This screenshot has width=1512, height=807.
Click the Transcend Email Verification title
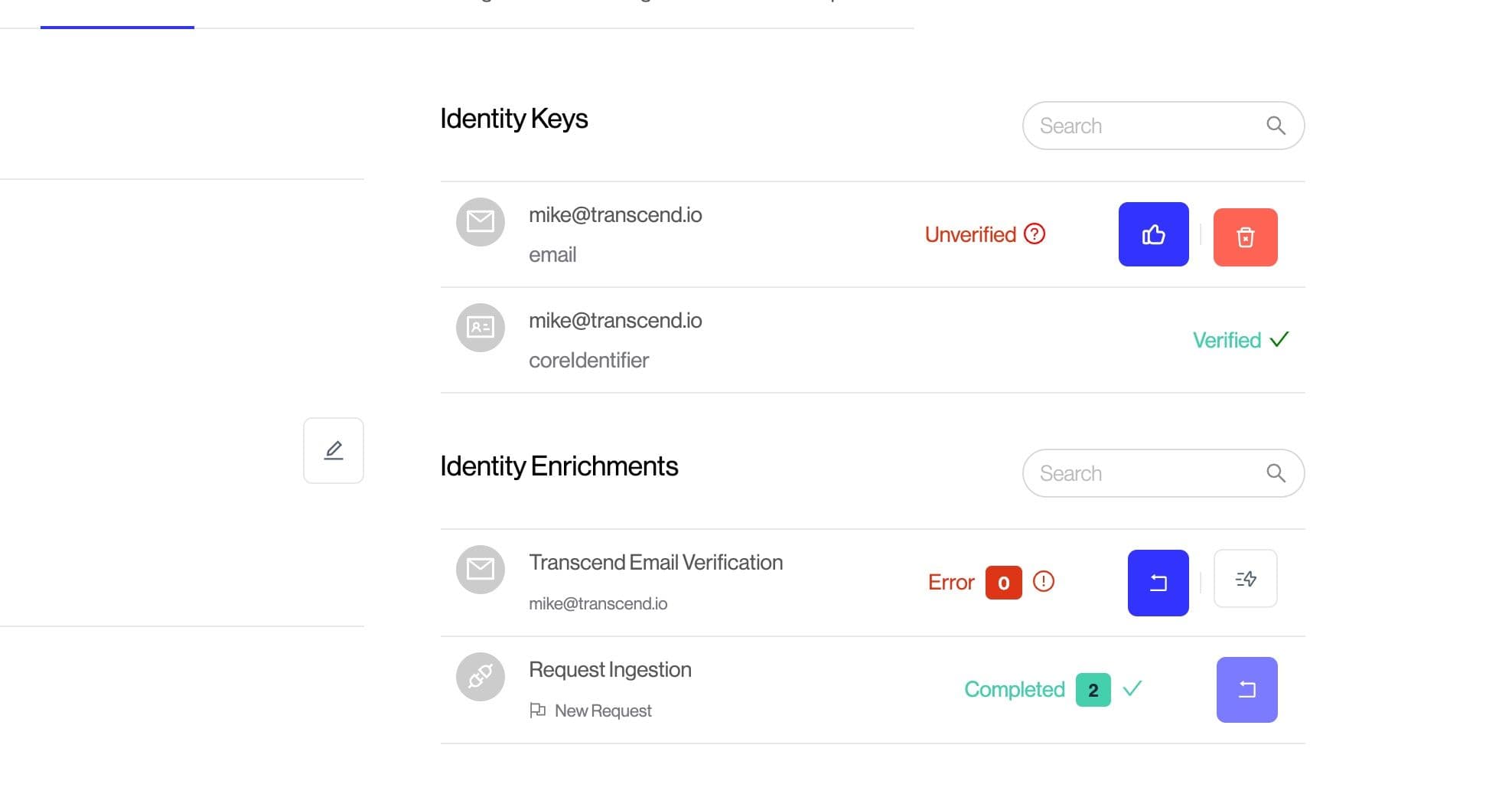click(656, 563)
